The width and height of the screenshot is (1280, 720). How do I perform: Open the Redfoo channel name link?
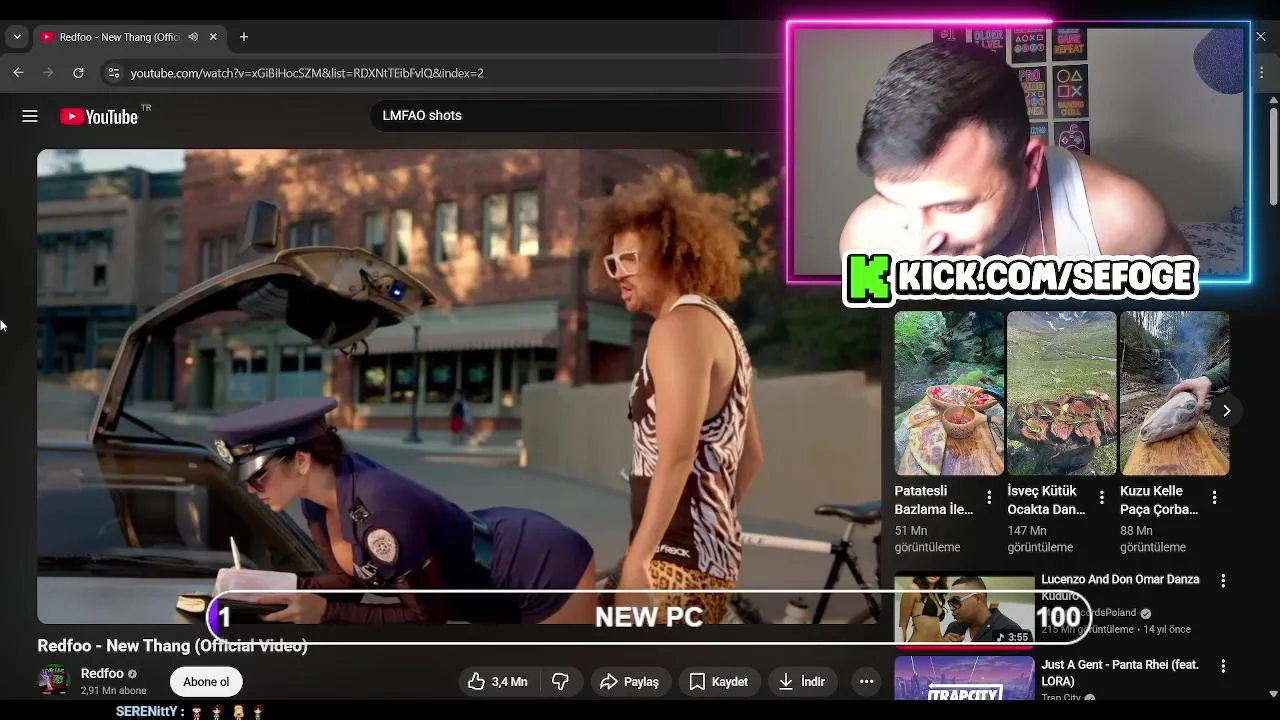(102, 674)
